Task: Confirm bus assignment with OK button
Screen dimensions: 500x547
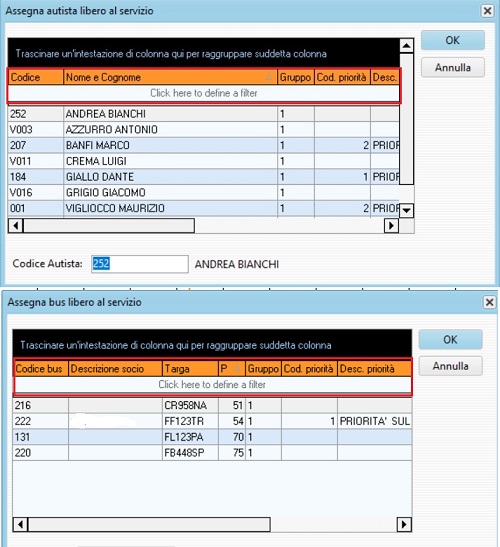Action: click(x=450, y=339)
